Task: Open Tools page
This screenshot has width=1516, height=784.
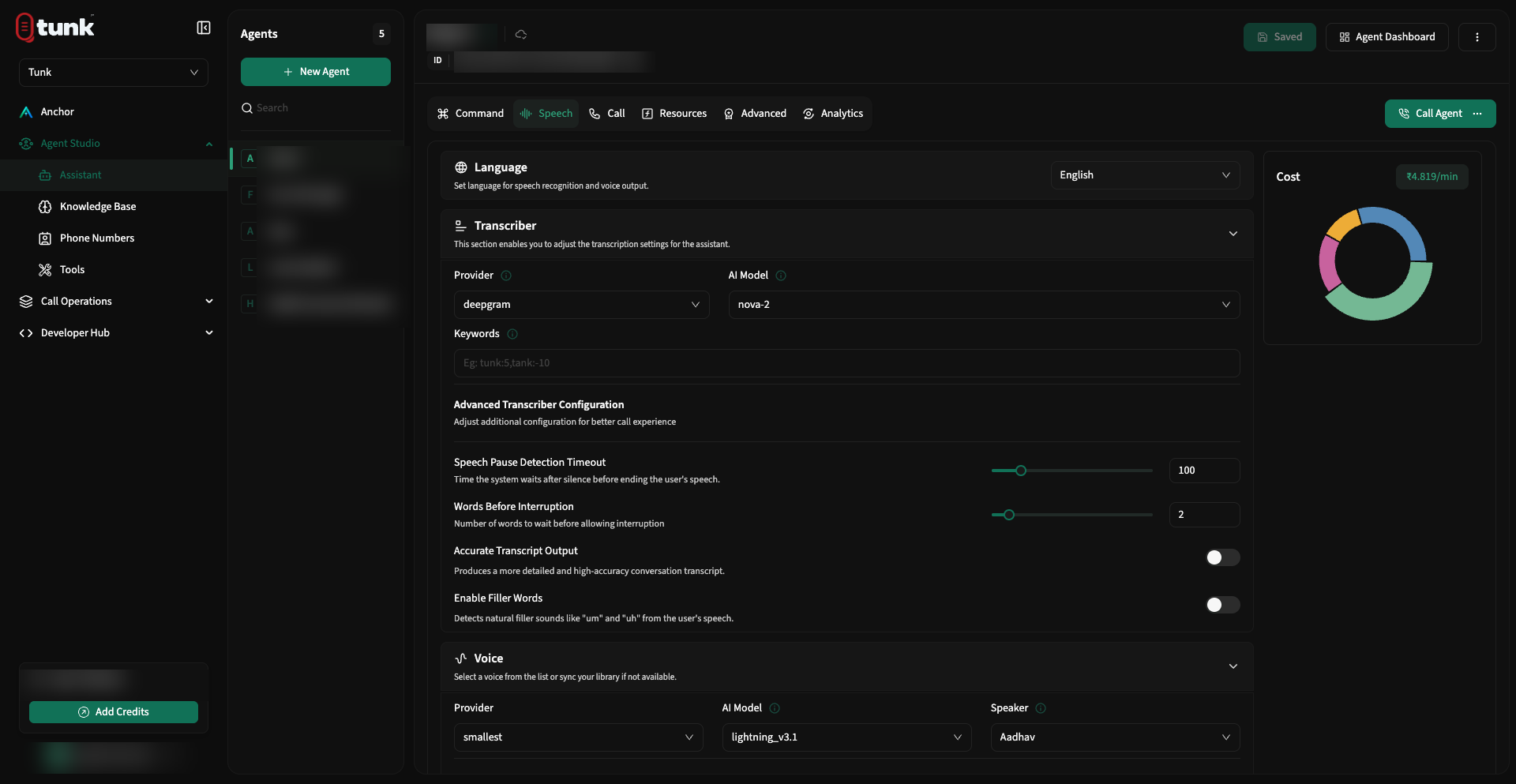Action: [x=114, y=270]
